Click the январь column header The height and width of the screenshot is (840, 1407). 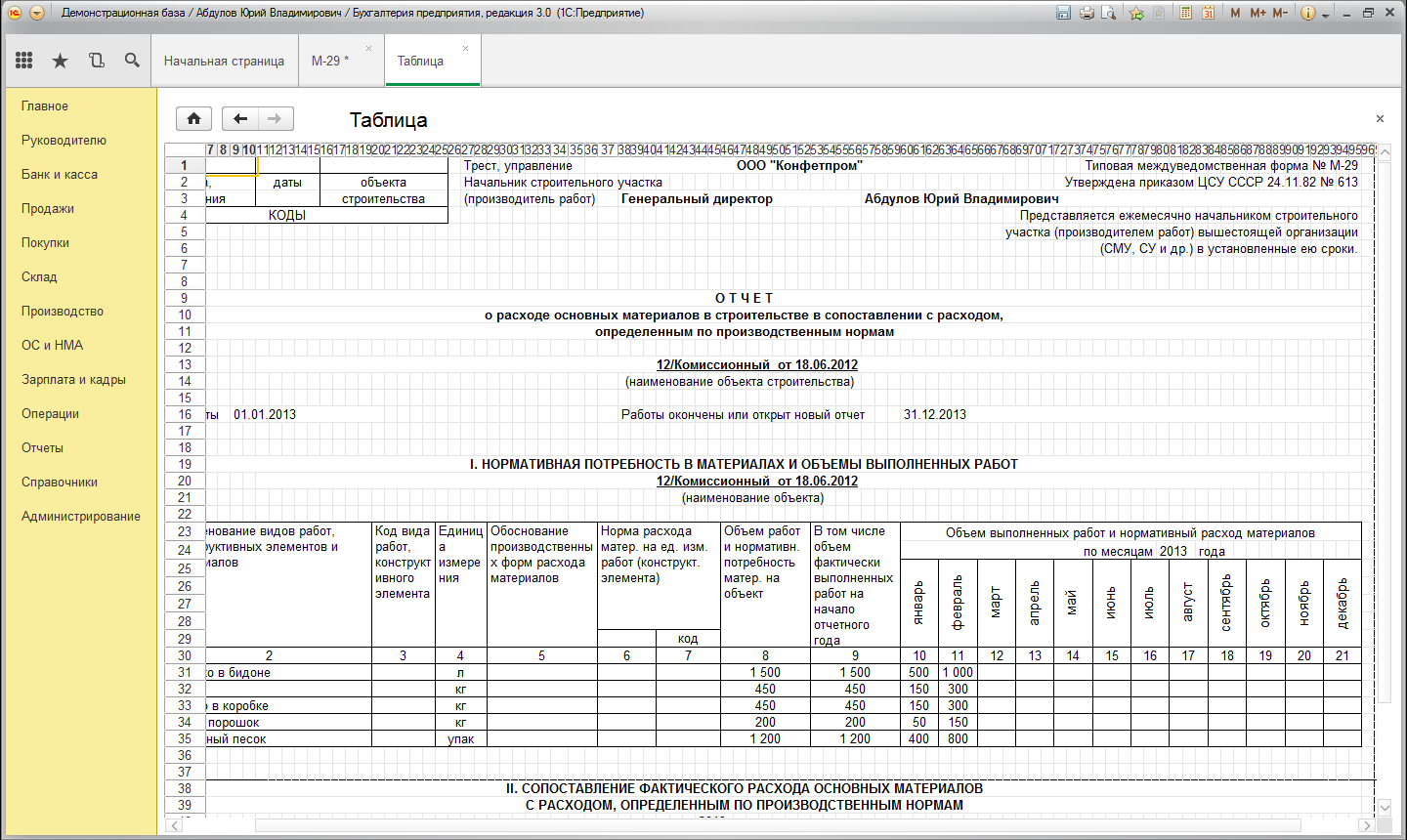click(919, 603)
